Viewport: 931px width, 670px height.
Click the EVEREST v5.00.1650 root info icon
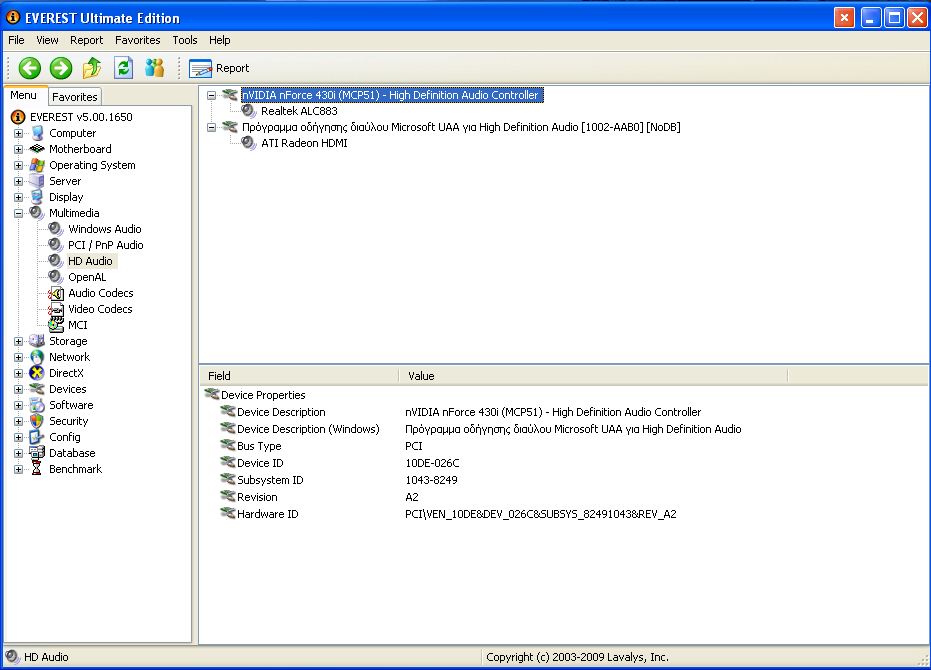[18, 117]
